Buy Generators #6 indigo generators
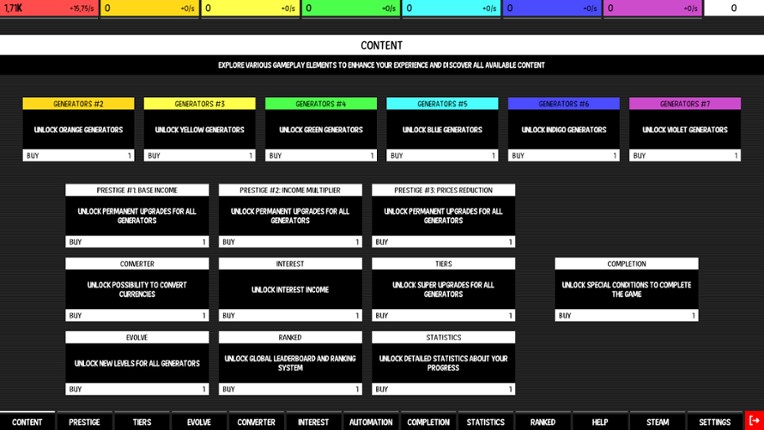 [564, 155]
